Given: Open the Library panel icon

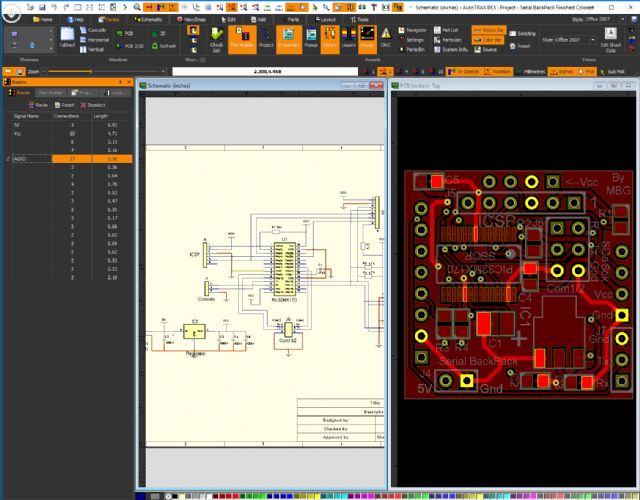Looking at the screenshot, I should point(330,38).
